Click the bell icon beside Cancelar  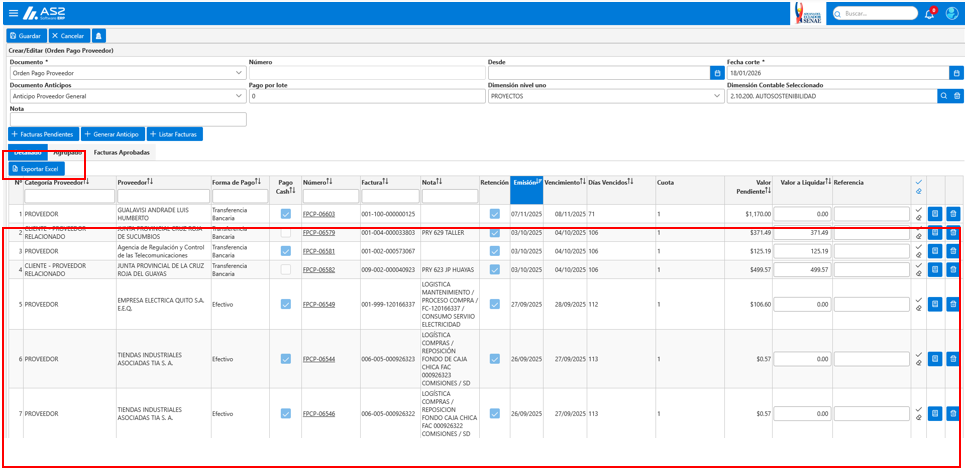(98, 36)
